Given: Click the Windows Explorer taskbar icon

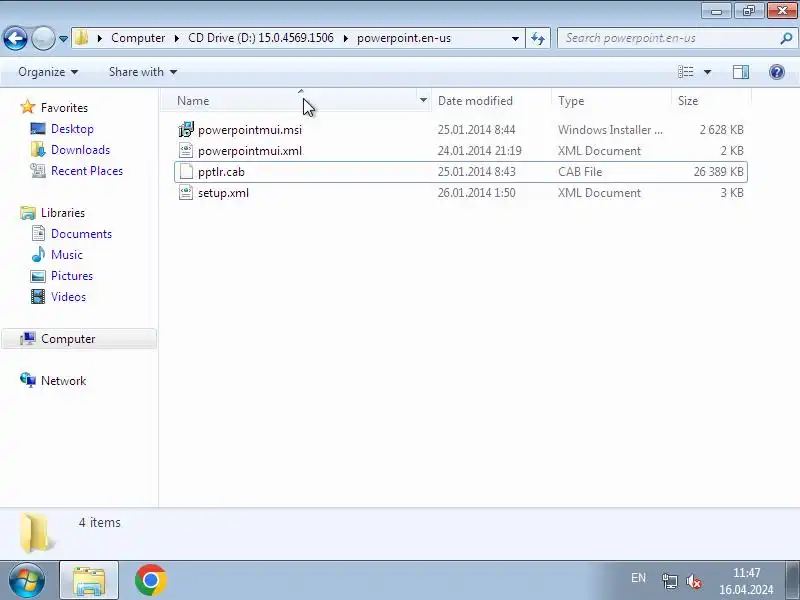Looking at the screenshot, I should [89, 580].
